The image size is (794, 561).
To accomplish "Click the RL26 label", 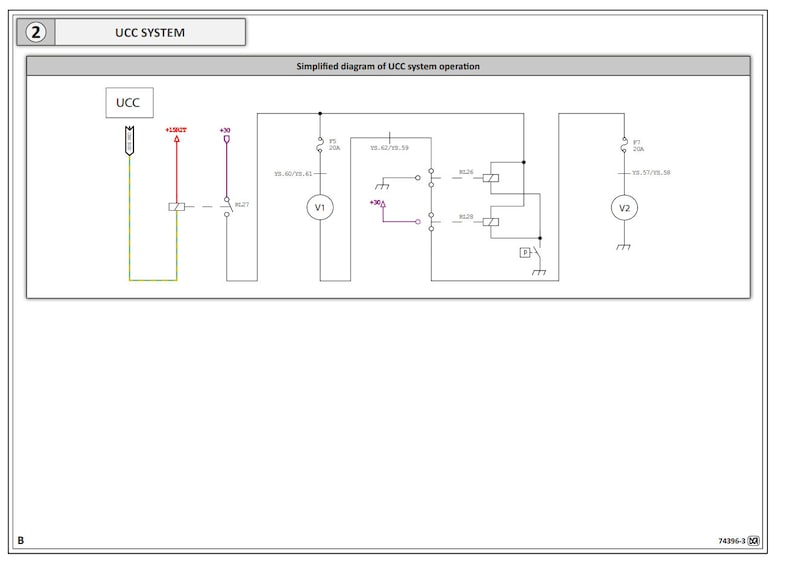I will coord(466,172).
